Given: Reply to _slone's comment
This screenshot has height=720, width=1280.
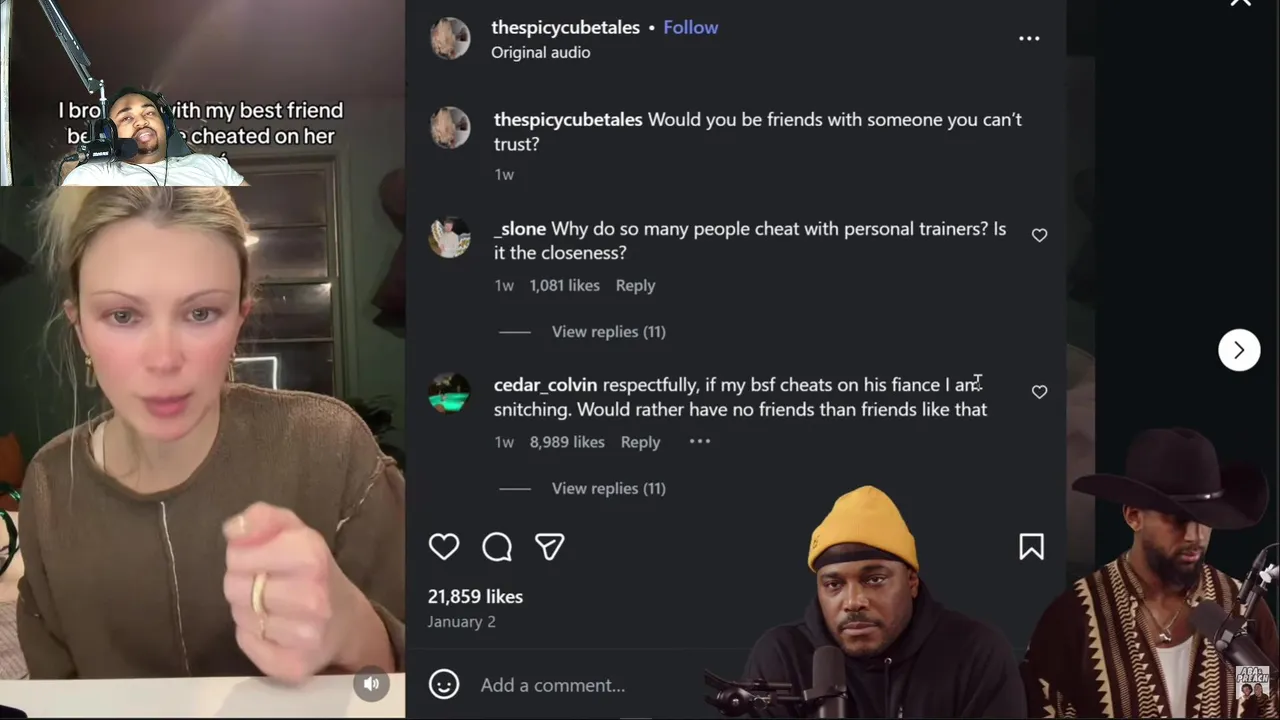Looking at the screenshot, I should coord(635,285).
